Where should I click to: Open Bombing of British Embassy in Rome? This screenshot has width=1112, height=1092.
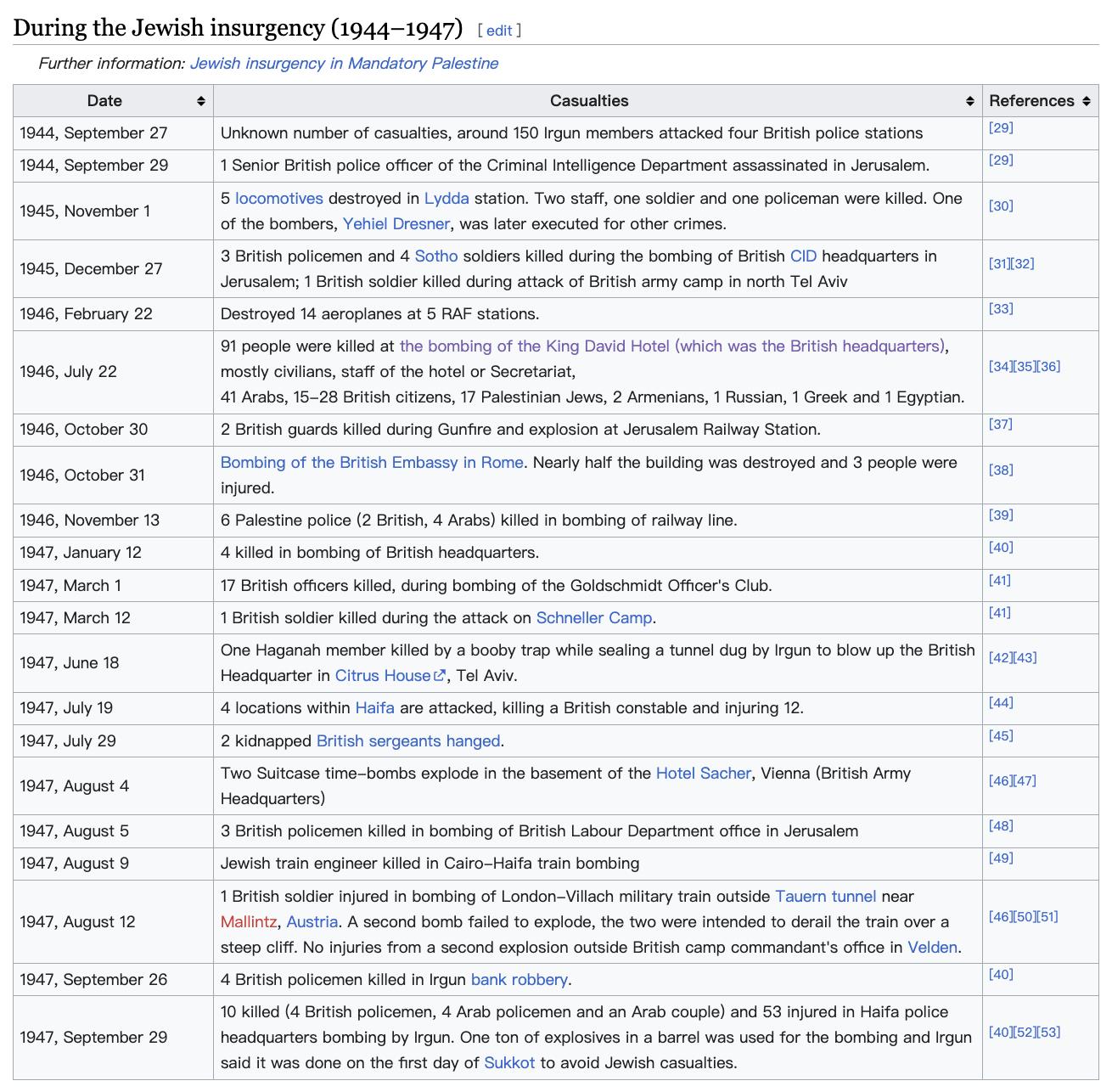[x=372, y=463]
